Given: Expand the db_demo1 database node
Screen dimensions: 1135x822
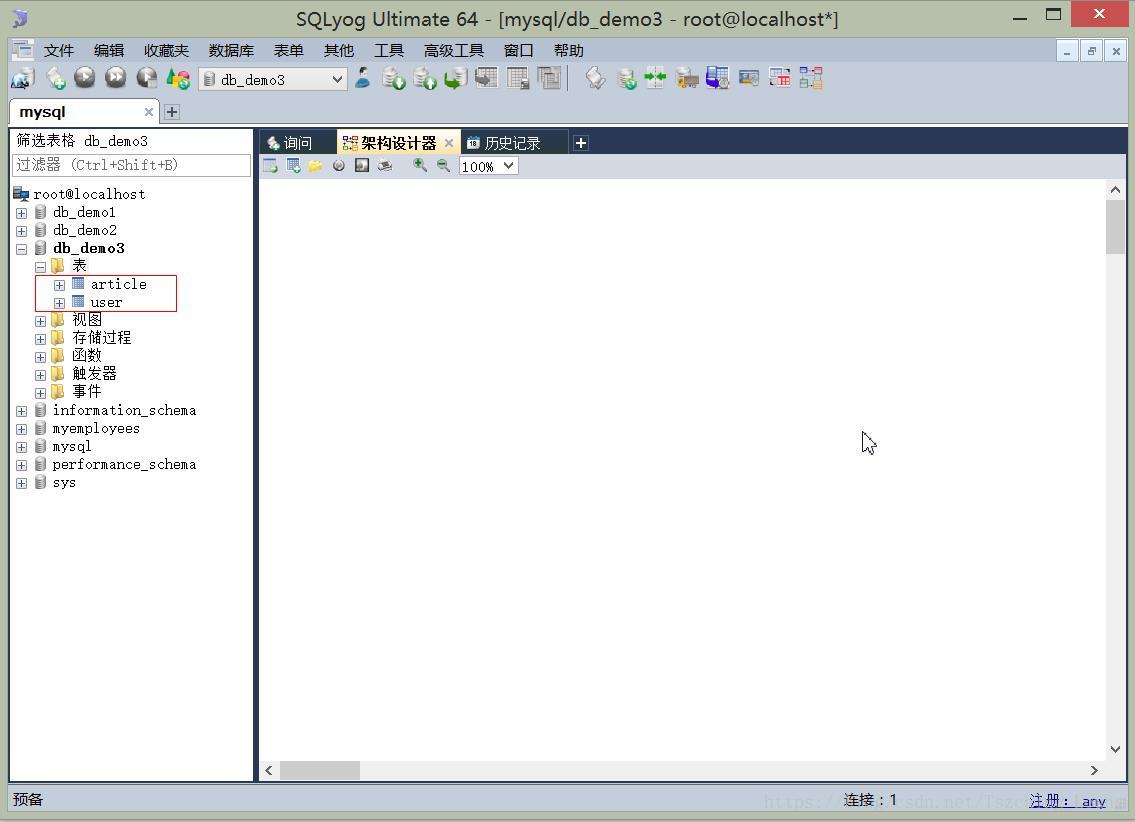Looking at the screenshot, I should 22,213.
